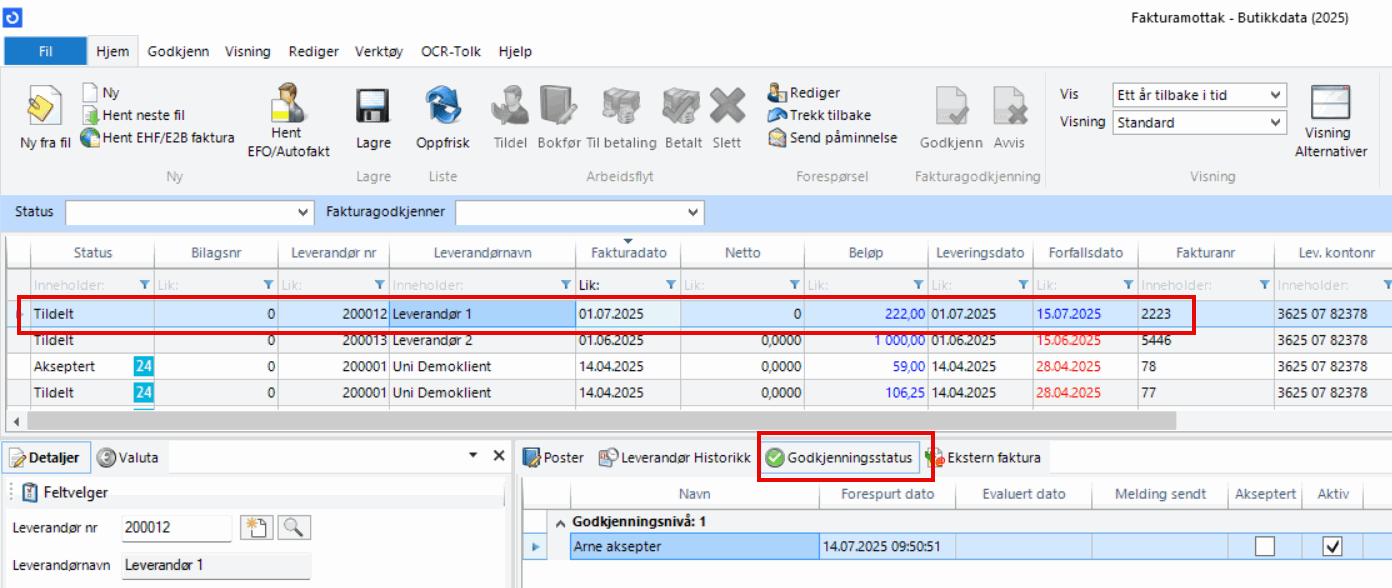Click the Lagre floppy disk icon
Screen dimensions: 1392x588
373,105
